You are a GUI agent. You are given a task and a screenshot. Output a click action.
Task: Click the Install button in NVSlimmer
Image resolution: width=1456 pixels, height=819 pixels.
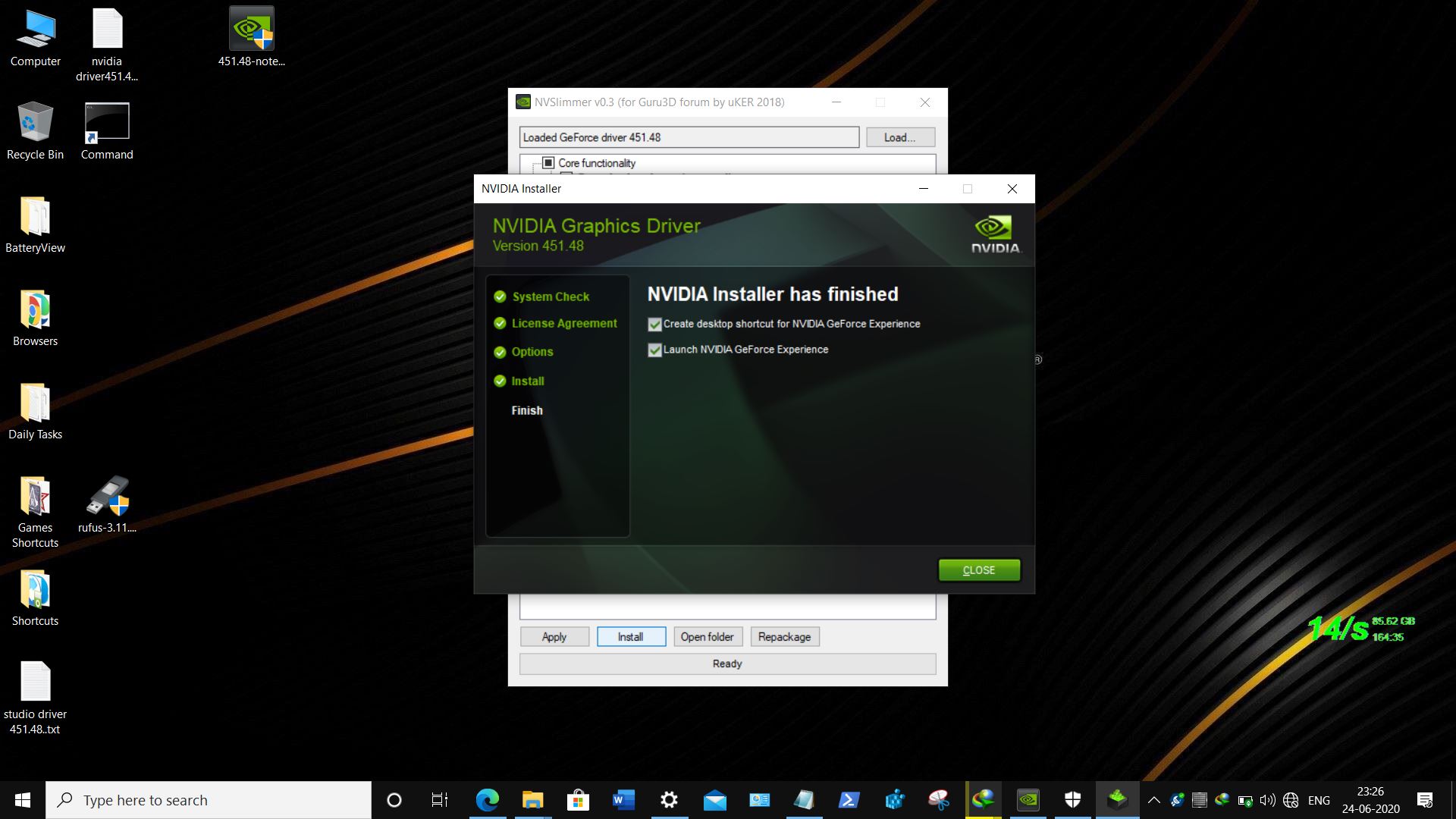631,637
